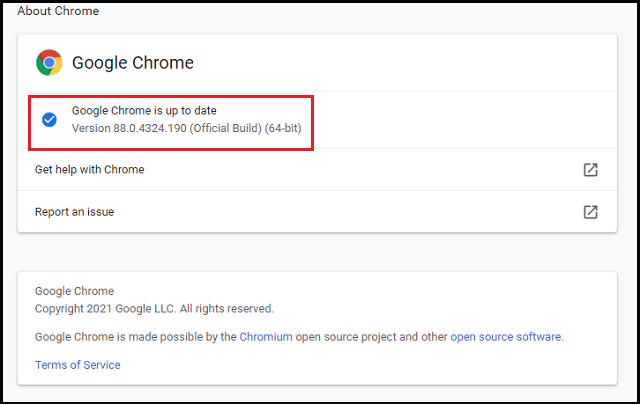Click the 'made possible by the' sentence text
Viewport: 640px width, 404px height.
[182, 337]
